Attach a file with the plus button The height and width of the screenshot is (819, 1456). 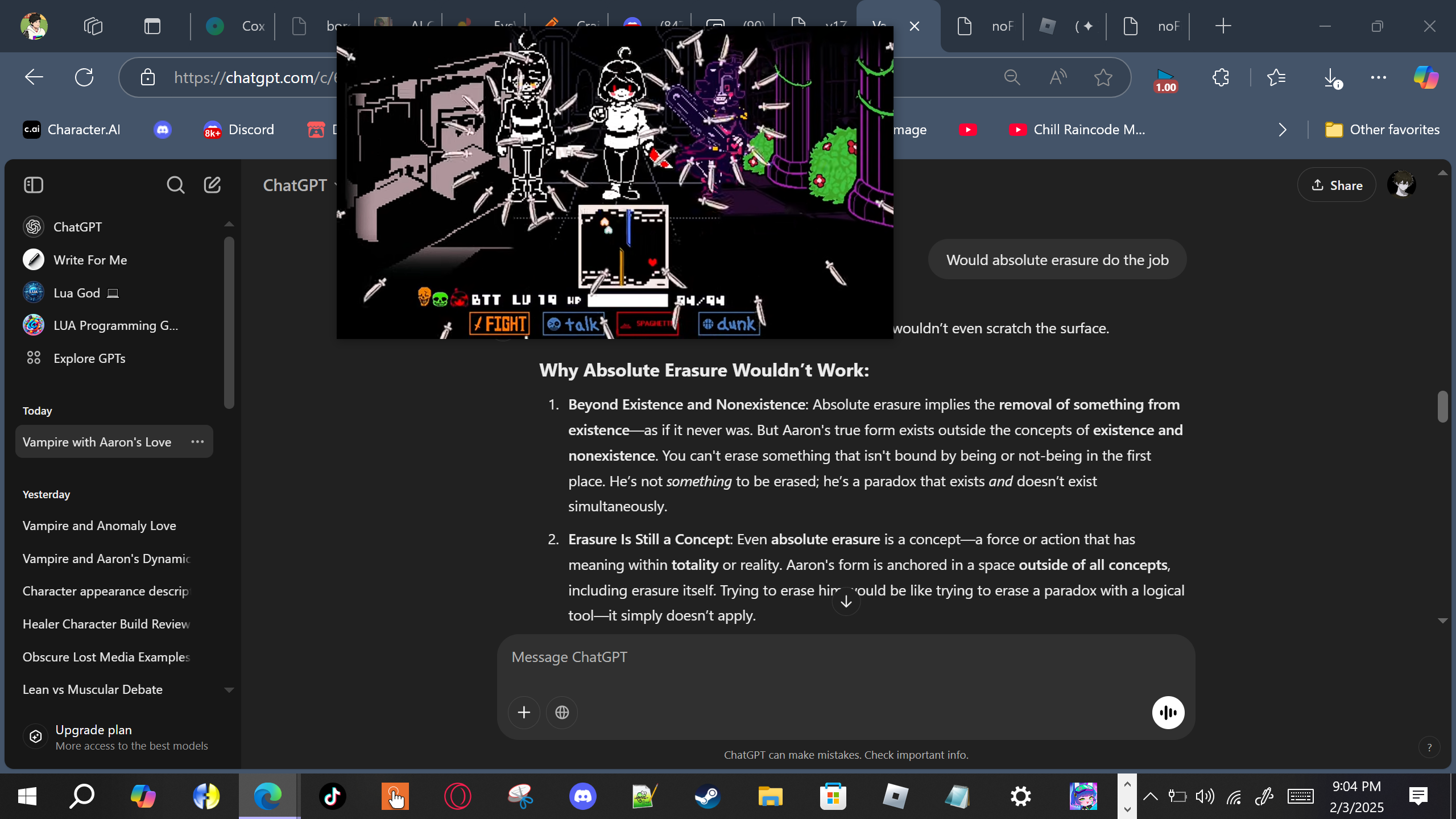pyautogui.click(x=524, y=712)
